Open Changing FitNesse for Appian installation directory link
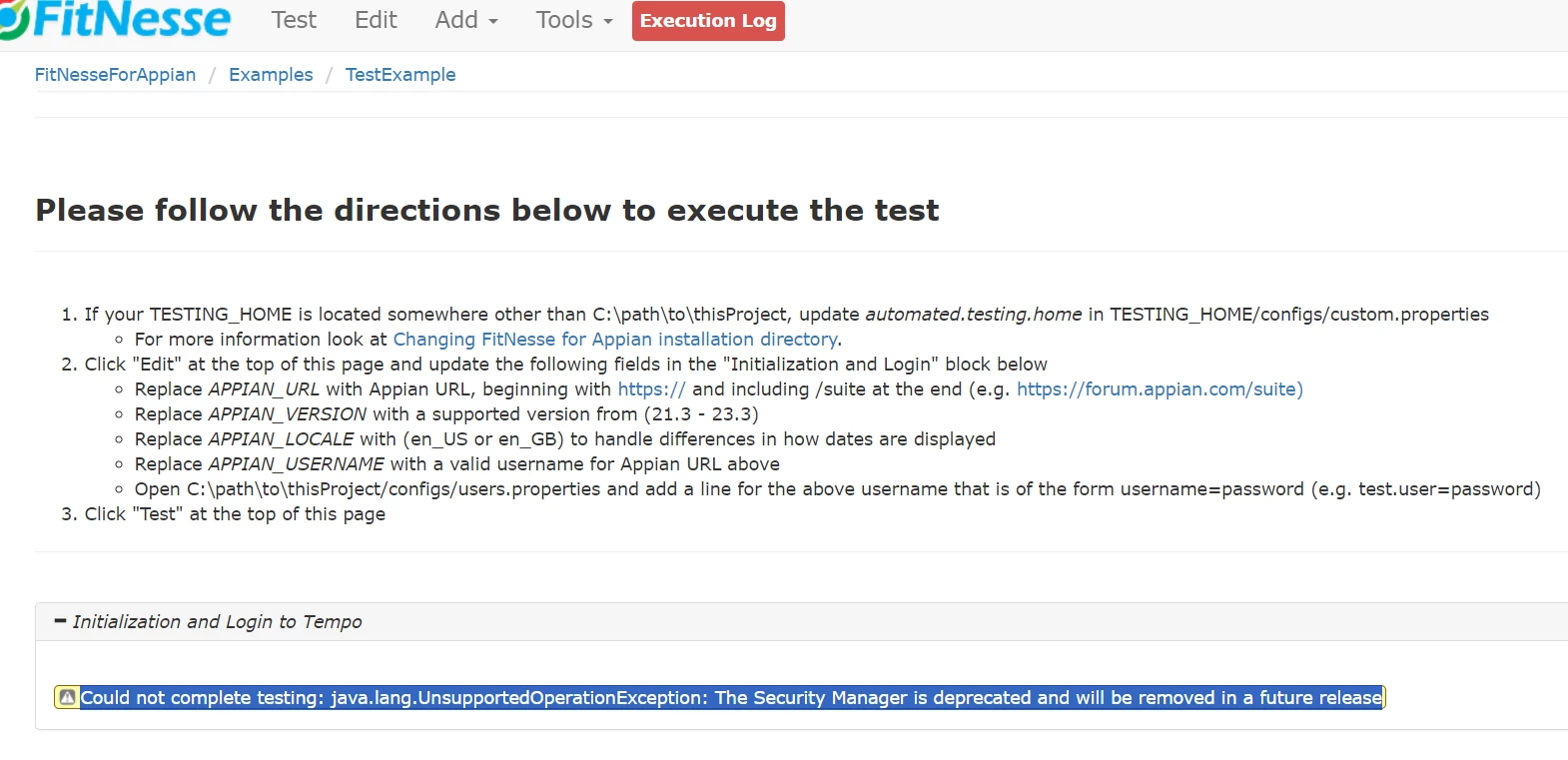This screenshot has width=1568, height=760. click(615, 340)
